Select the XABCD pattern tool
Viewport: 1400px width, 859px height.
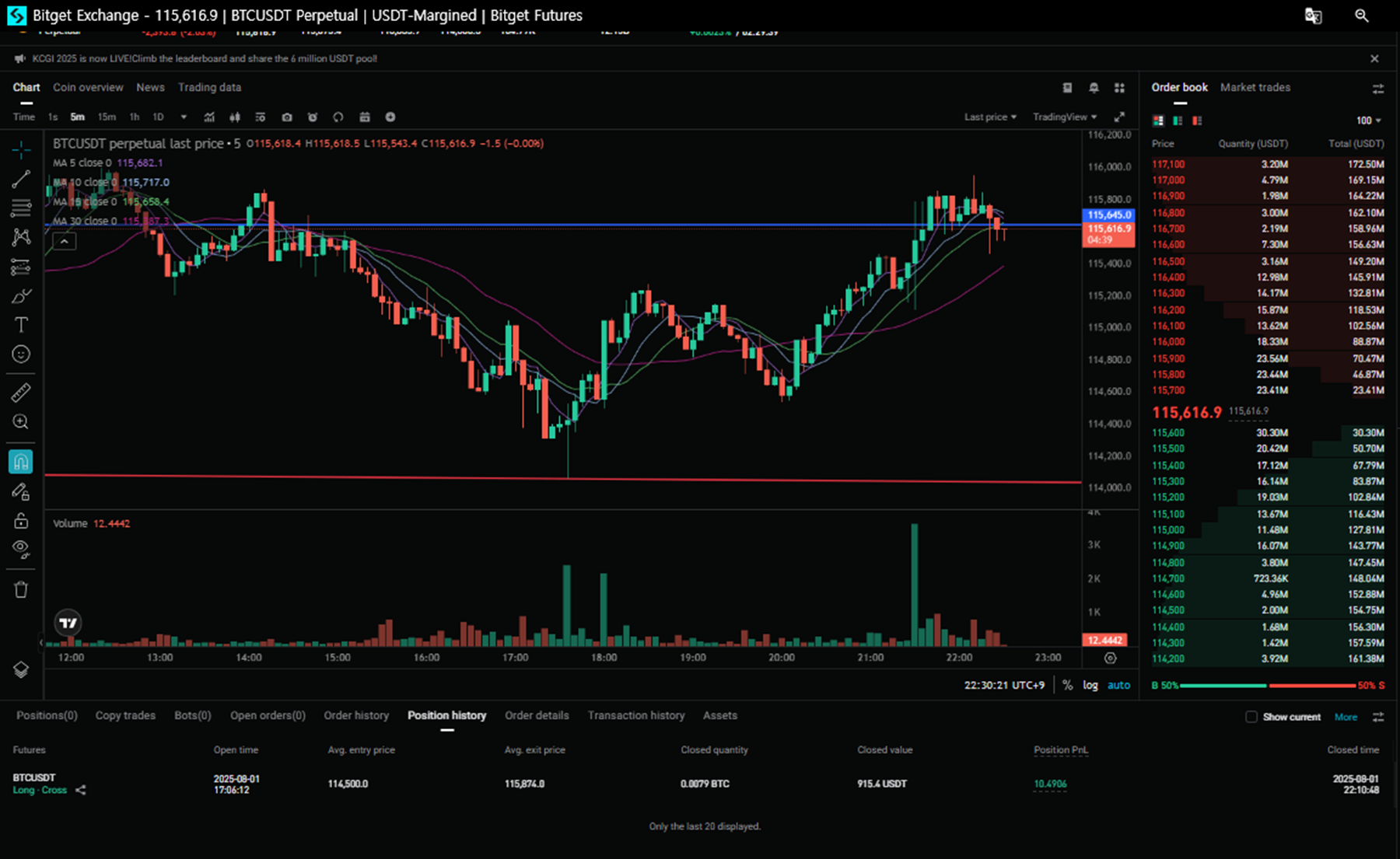21,237
